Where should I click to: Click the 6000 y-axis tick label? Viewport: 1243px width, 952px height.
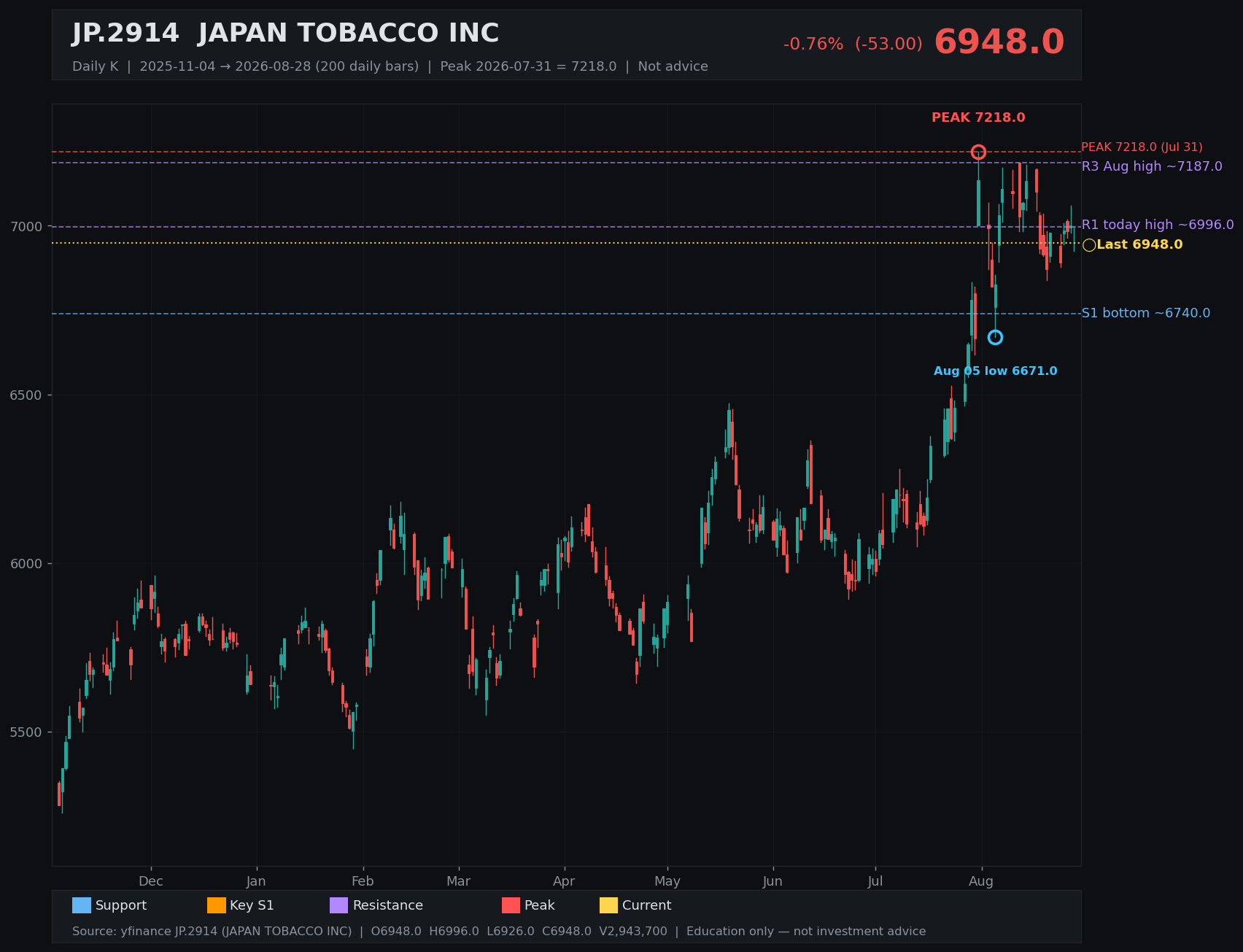(x=26, y=564)
